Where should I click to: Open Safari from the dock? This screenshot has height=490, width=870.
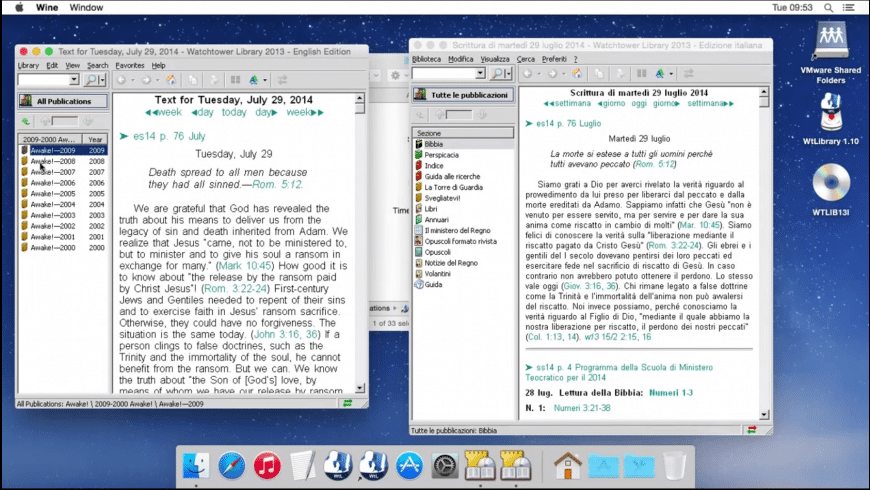(232, 465)
